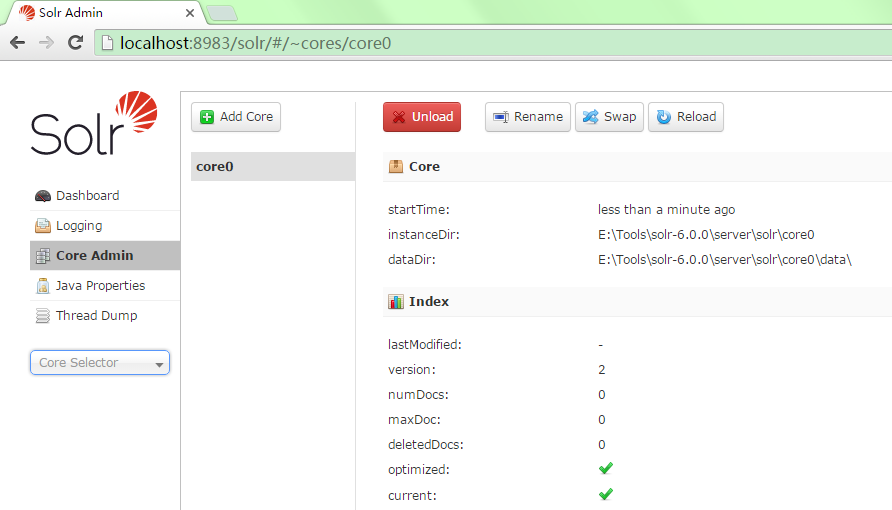Click the maxDoc label
Image resolution: width=892 pixels, height=510 pixels.
pyautogui.click(x=414, y=420)
